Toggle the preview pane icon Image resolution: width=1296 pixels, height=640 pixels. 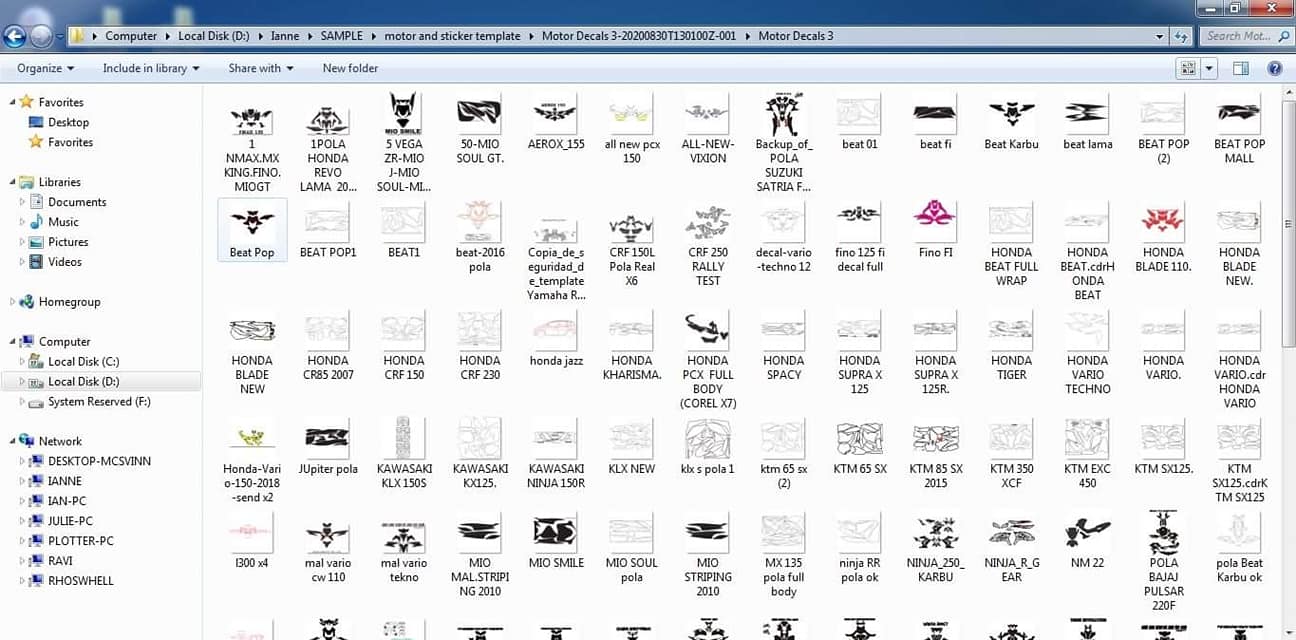click(x=1241, y=68)
